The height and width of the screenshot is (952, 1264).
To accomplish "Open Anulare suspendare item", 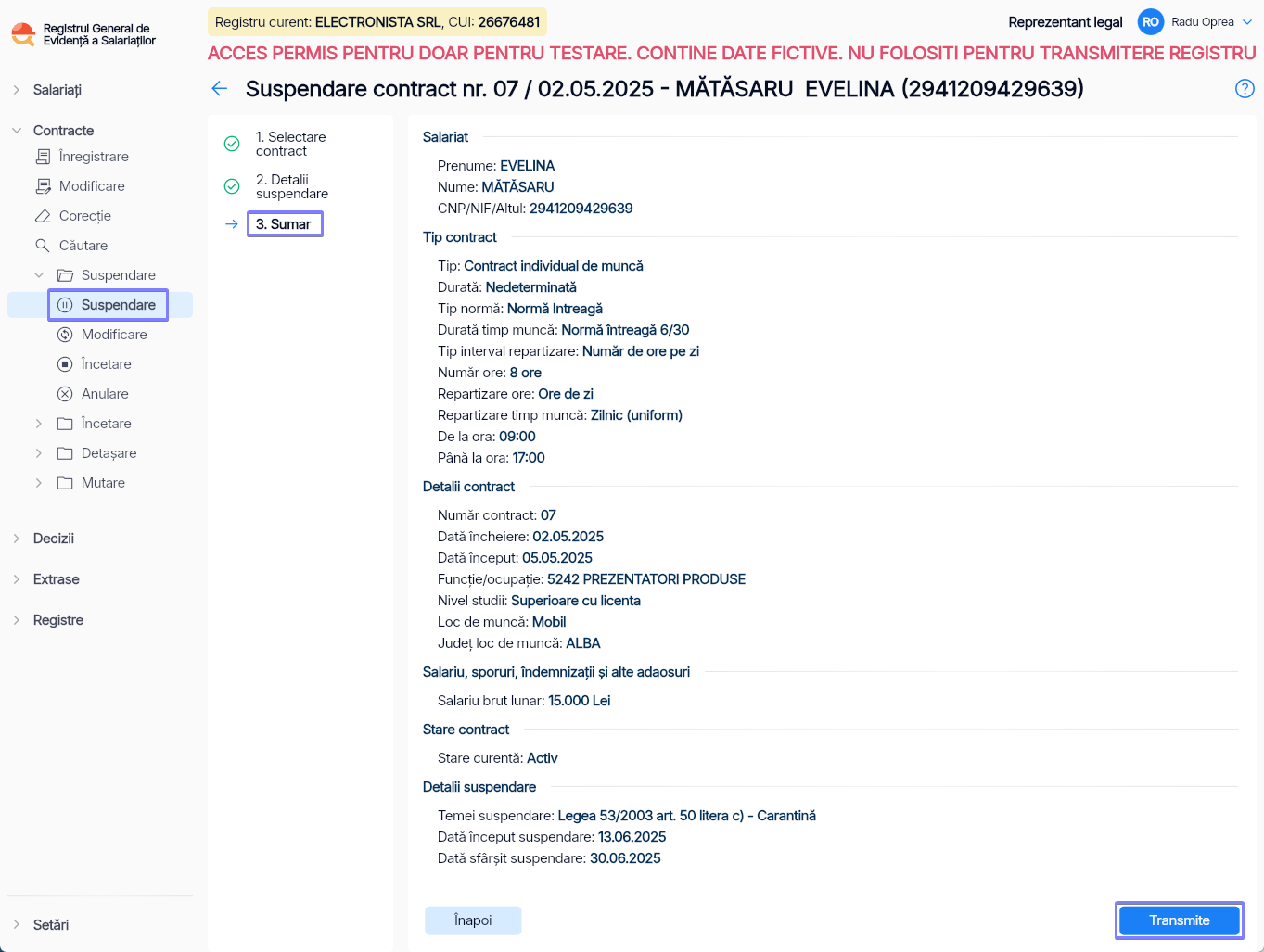I will [x=105, y=394].
